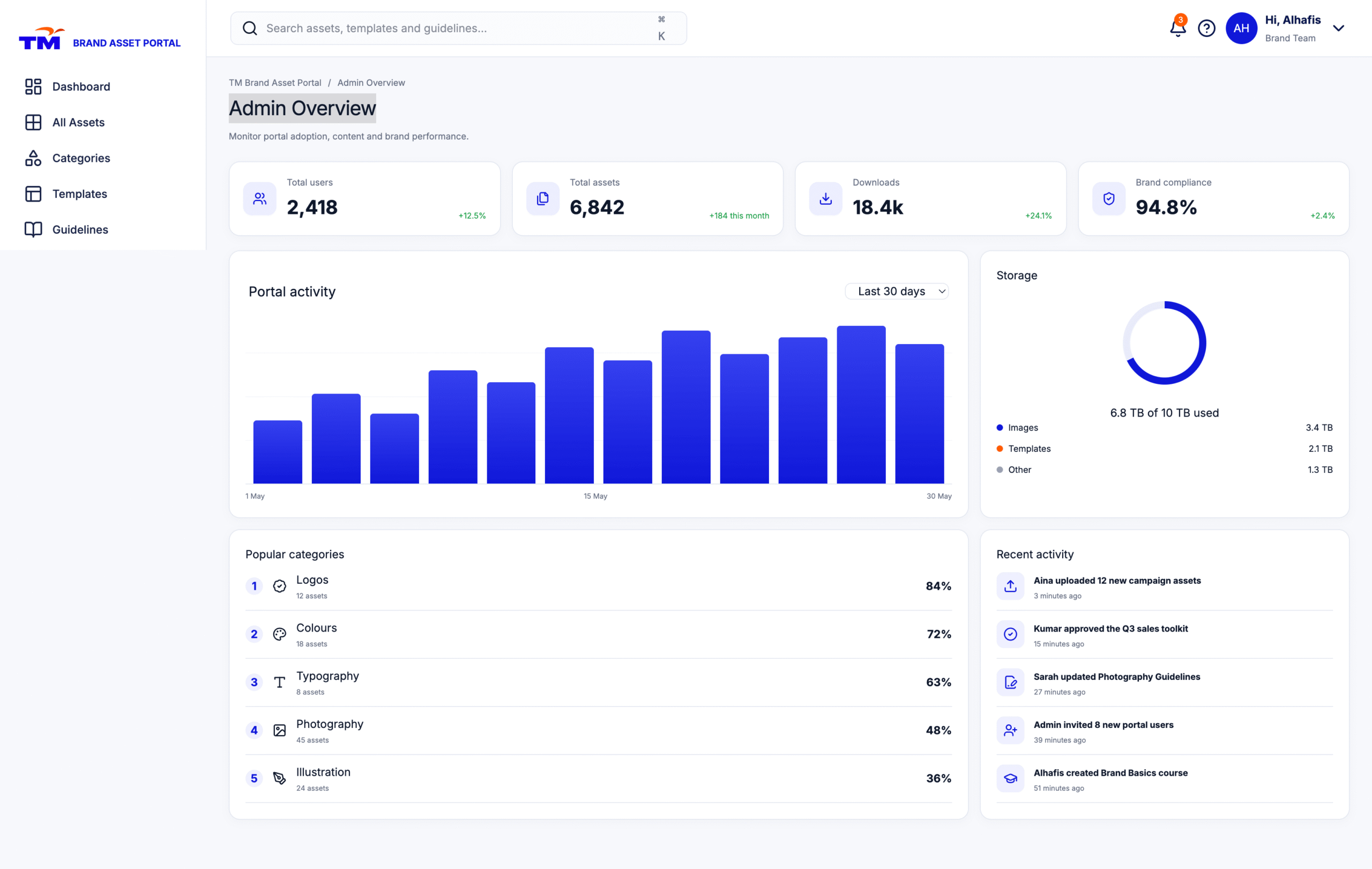Select the tallest bar in Portal activity
The width and height of the screenshot is (1372, 869).
click(x=861, y=405)
